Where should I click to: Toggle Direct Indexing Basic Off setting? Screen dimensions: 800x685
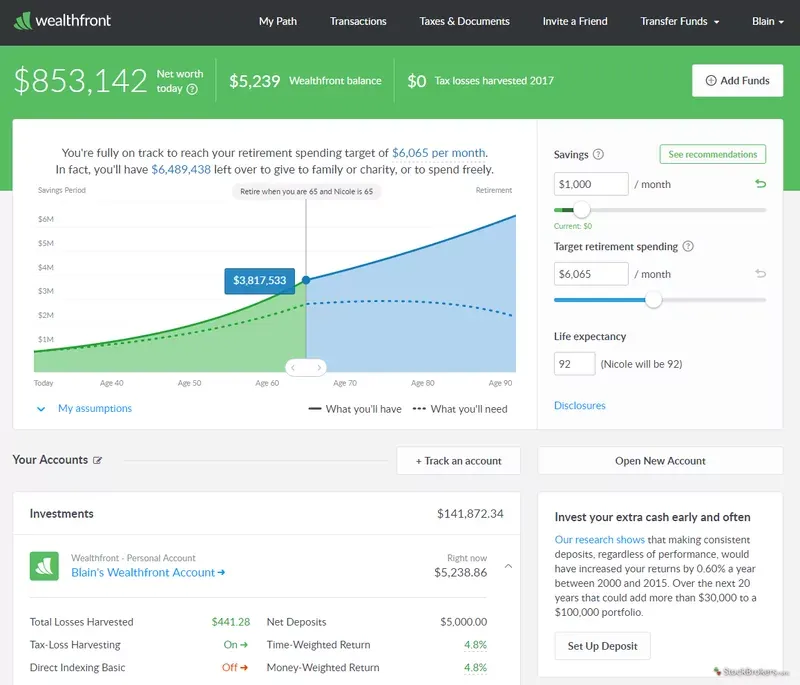coord(235,667)
